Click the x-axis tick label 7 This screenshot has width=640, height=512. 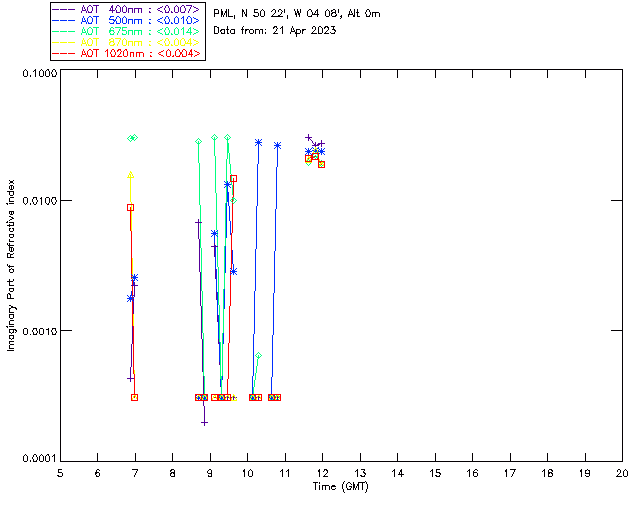pyautogui.click(x=135, y=473)
